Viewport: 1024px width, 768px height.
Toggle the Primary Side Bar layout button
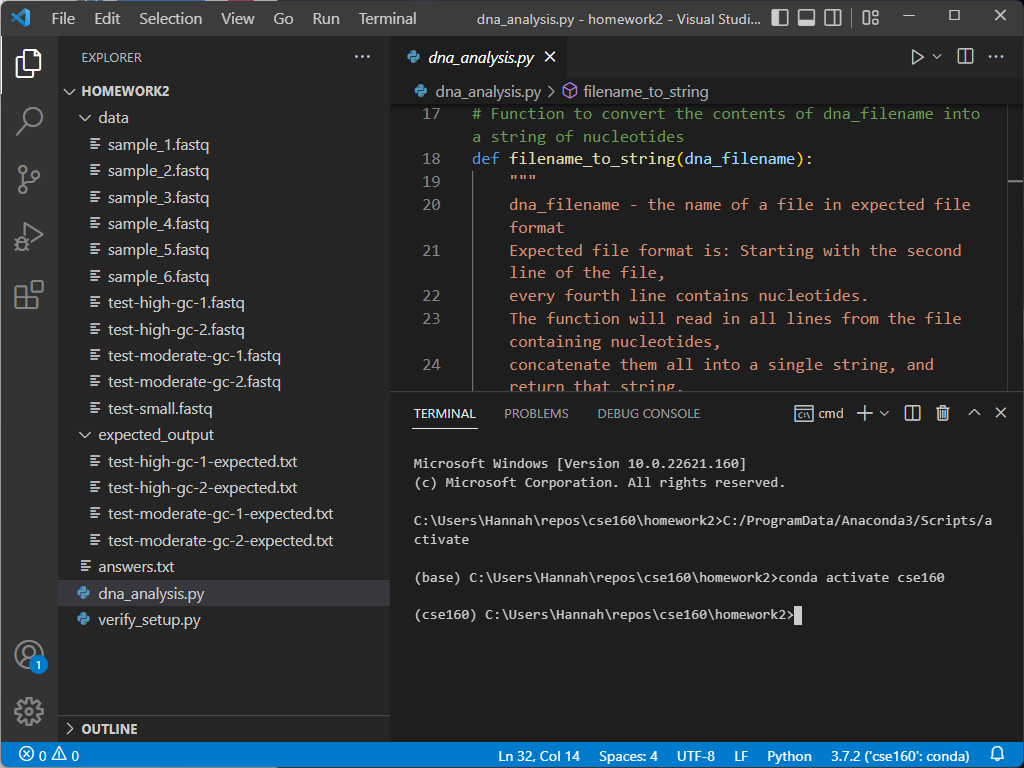pyautogui.click(x=781, y=18)
